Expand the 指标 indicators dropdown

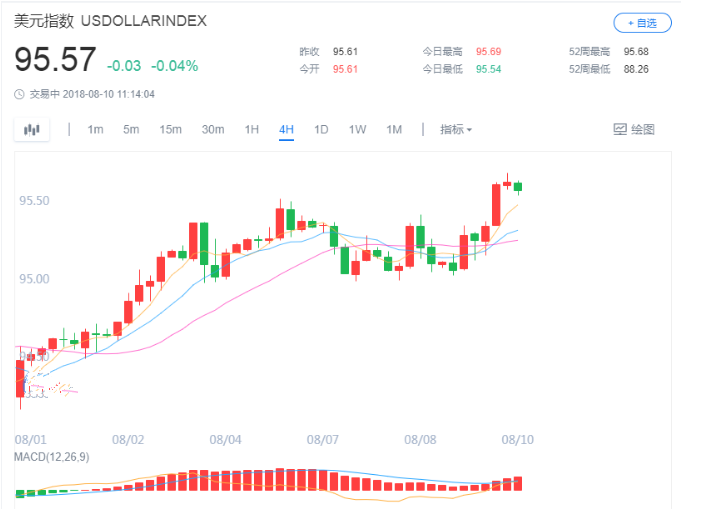[x=456, y=130]
